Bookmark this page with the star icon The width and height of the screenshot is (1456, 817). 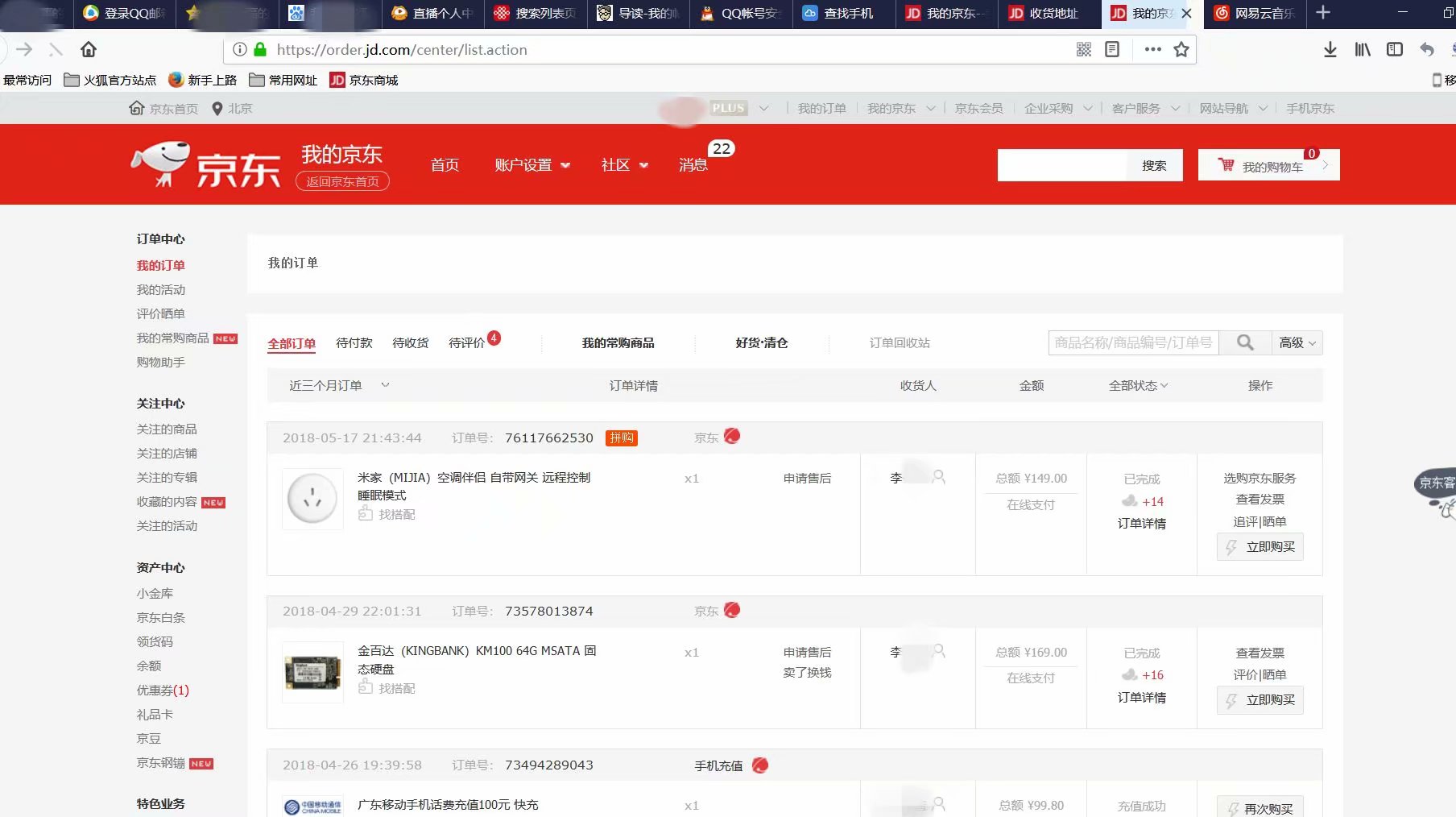pos(1181,50)
